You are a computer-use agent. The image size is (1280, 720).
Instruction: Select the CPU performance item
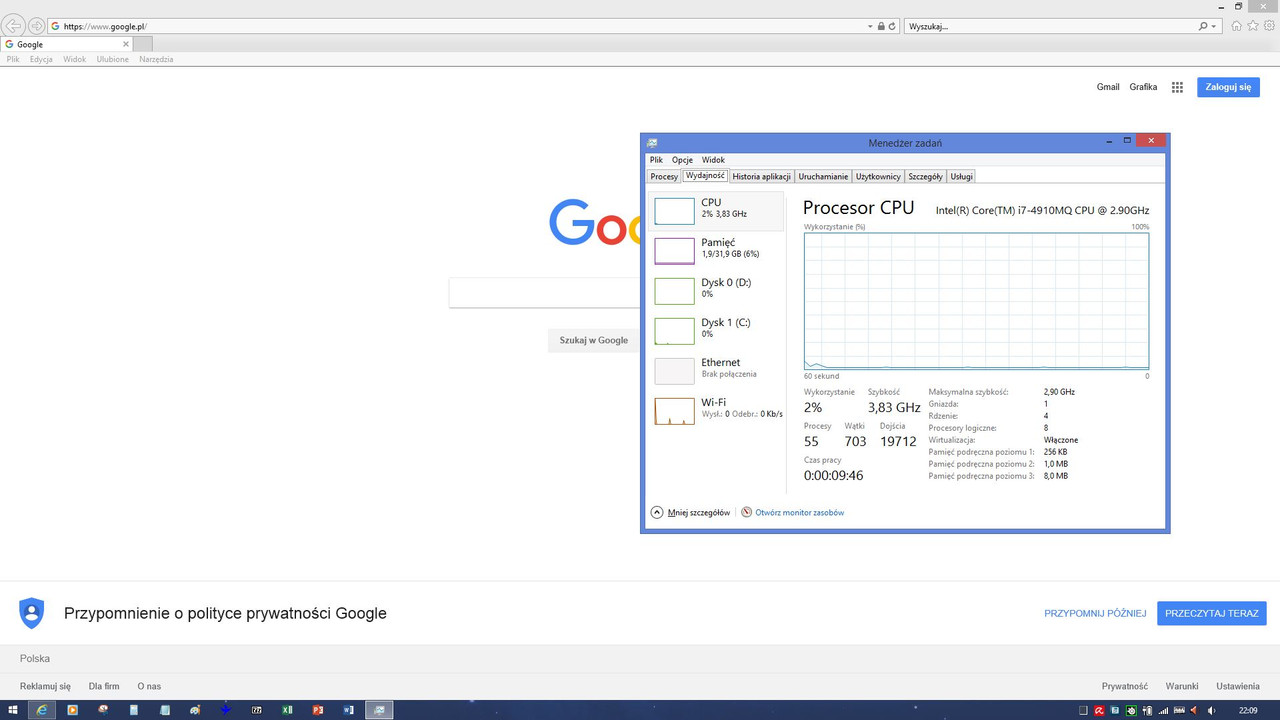pyautogui.click(x=716, y=210)
